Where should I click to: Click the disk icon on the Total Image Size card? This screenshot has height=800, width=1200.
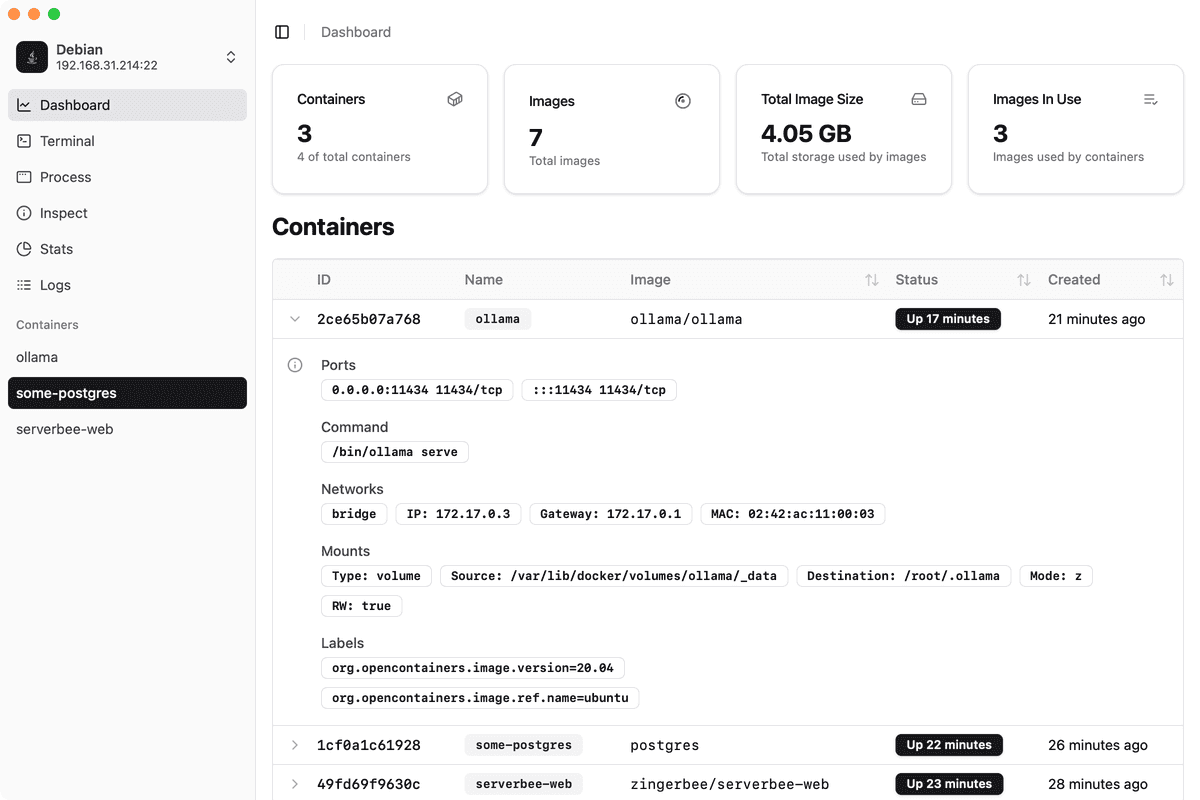point(919,100)
